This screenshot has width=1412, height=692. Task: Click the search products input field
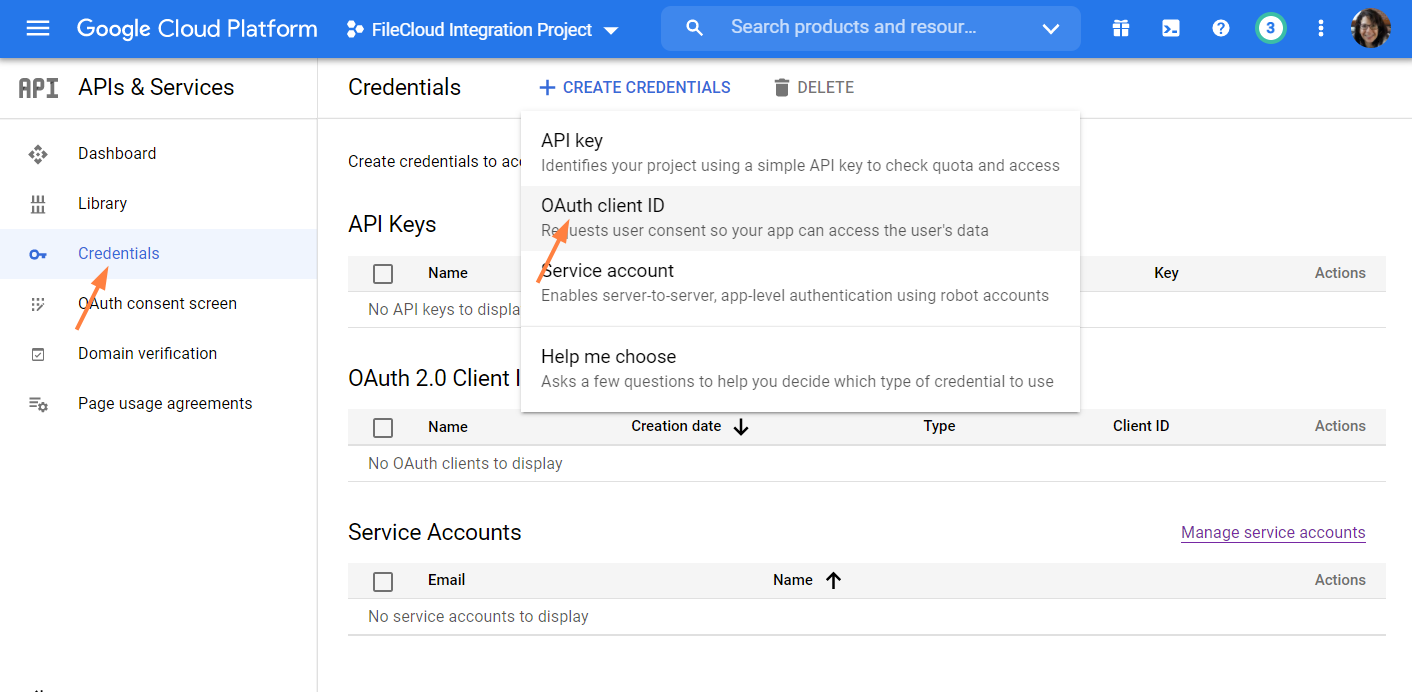pos(853,27)
